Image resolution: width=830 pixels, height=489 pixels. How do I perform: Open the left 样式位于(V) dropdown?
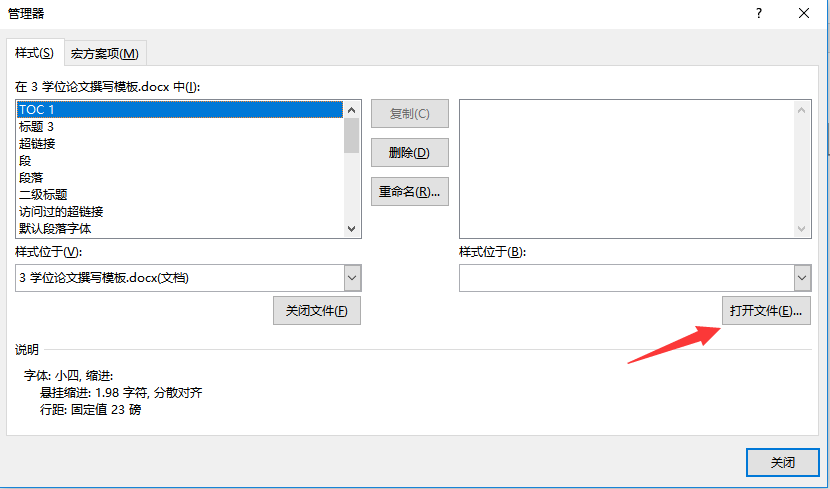pos(351,278)
